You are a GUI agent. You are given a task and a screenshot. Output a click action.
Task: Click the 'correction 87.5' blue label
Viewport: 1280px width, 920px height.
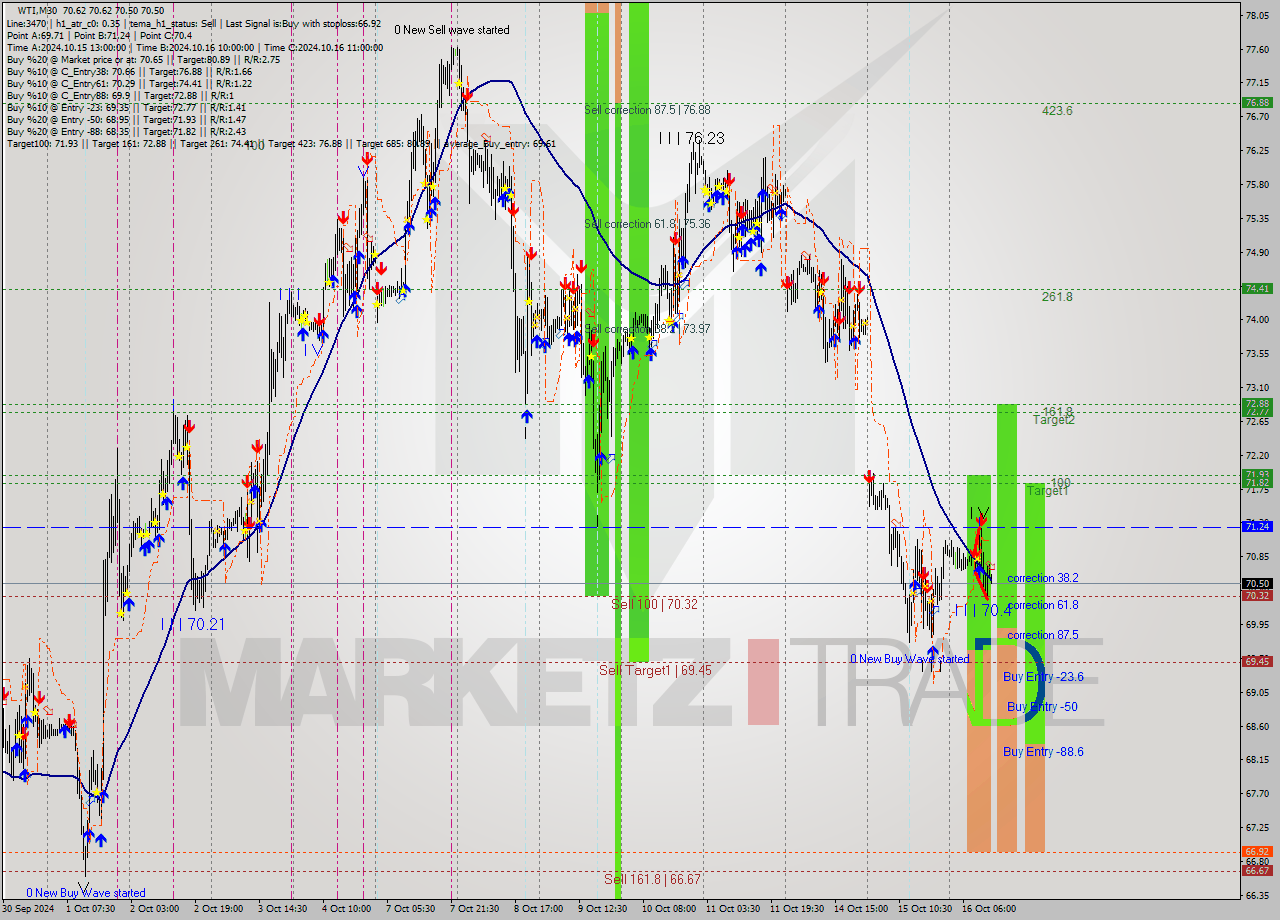point(1043,635)
